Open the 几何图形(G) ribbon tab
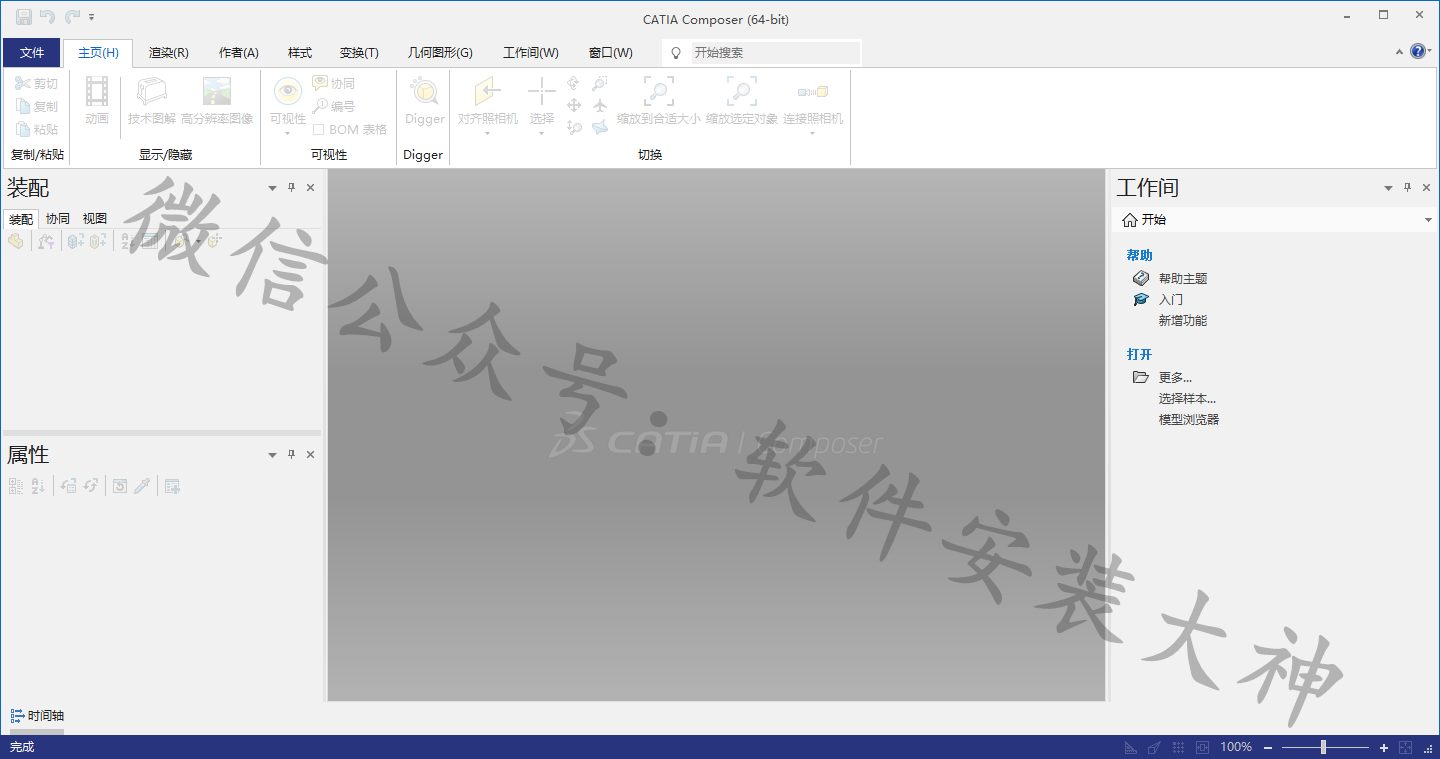The width and height of the screenshot is (1440, 759). click(x=440, y=53)
